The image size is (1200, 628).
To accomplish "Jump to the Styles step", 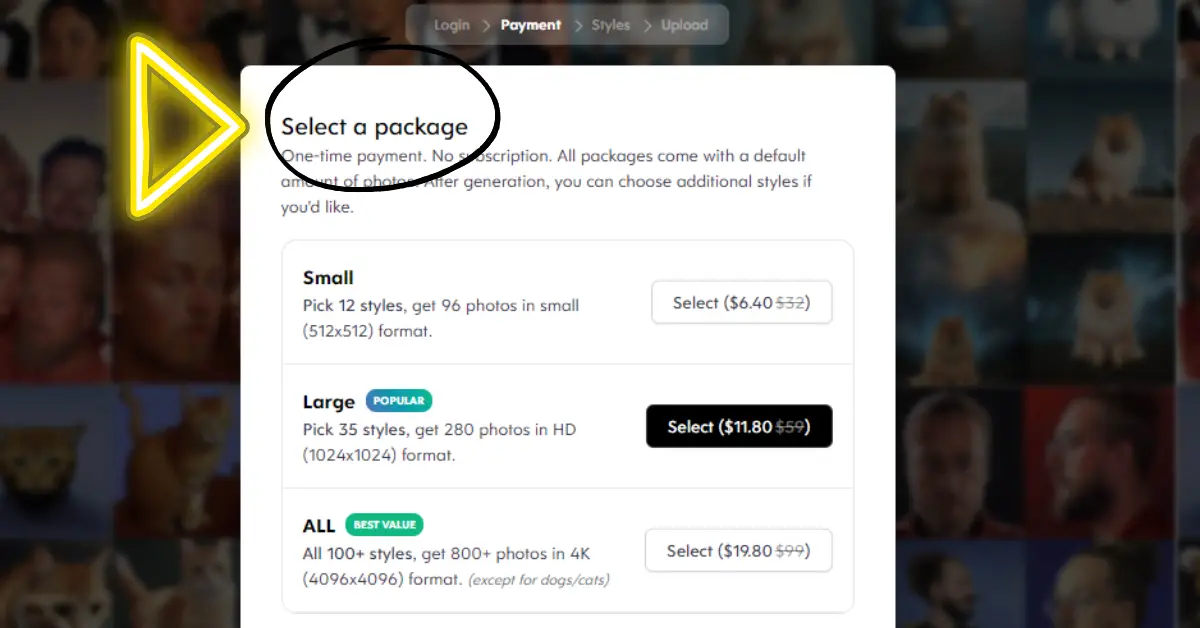I will [610, 25].
